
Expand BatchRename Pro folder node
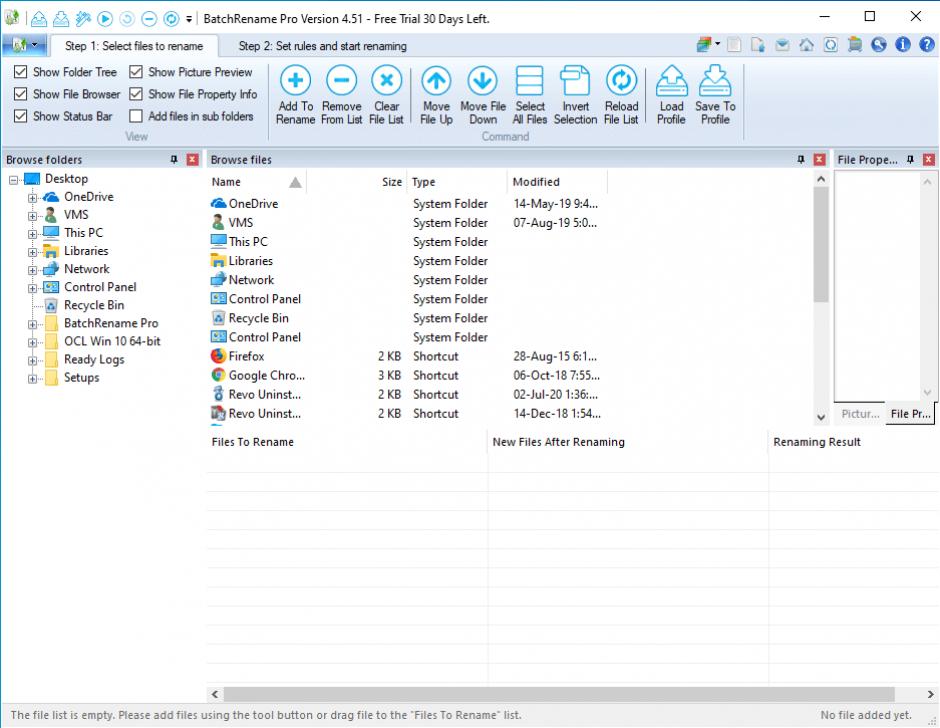click(x=32, y=324)
